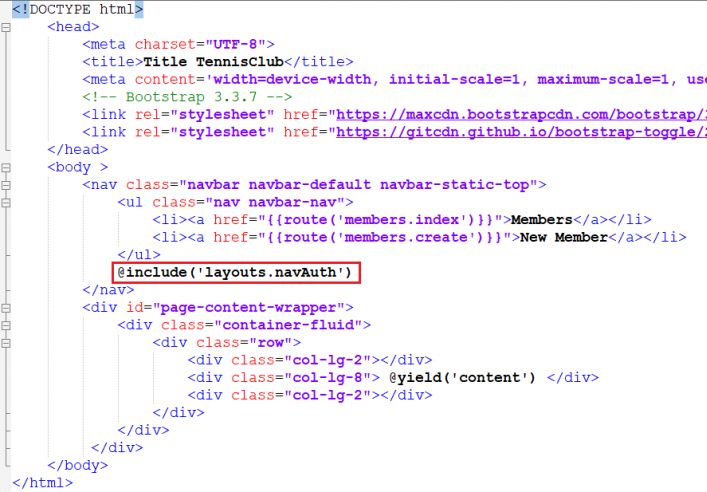Image resolution: width=707 pixels, height=492 pixels.
Task: Collapse the nav navbar fold marker
Action: 6,185
